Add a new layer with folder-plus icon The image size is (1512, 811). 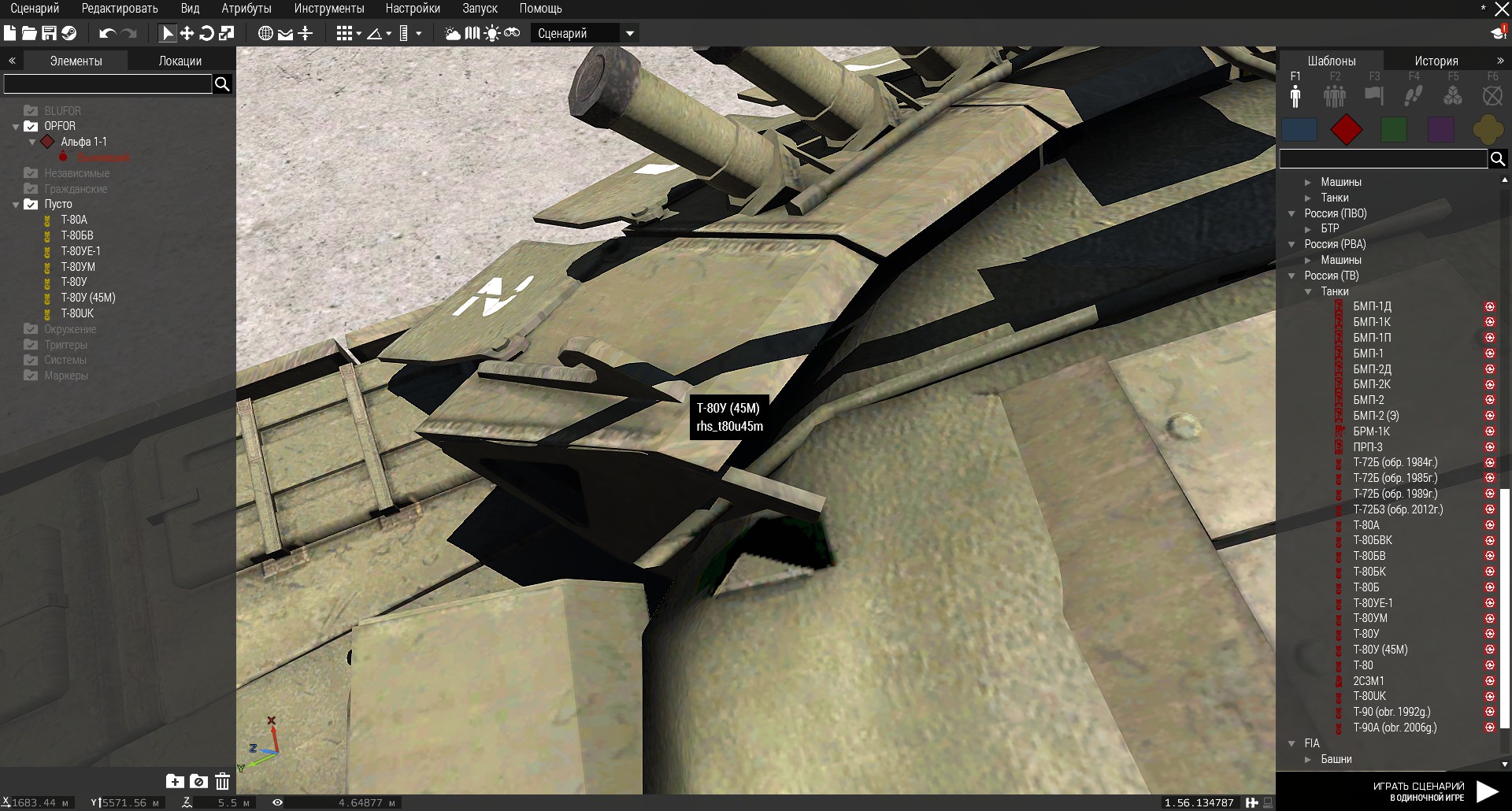(x=175, y=781)
